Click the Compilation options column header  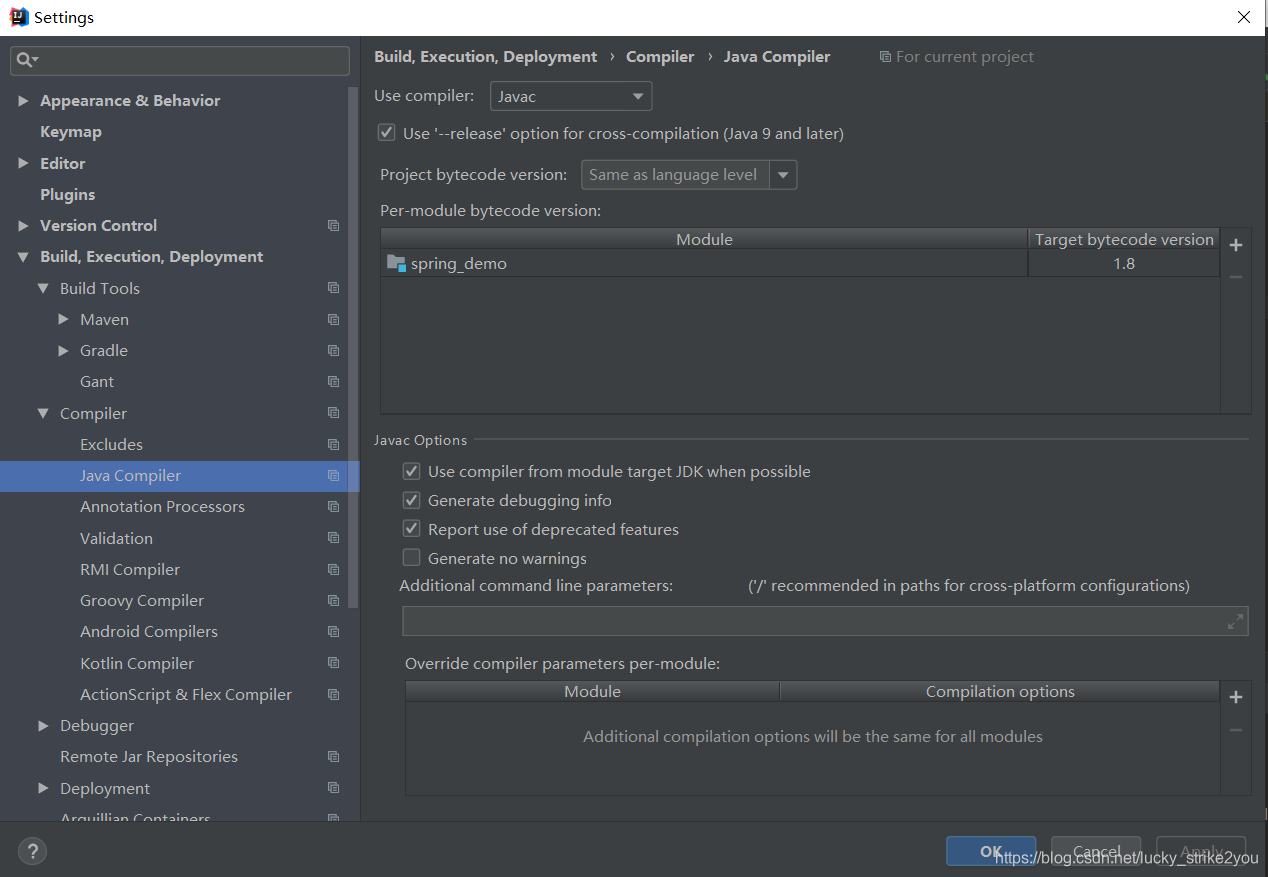1000,692
